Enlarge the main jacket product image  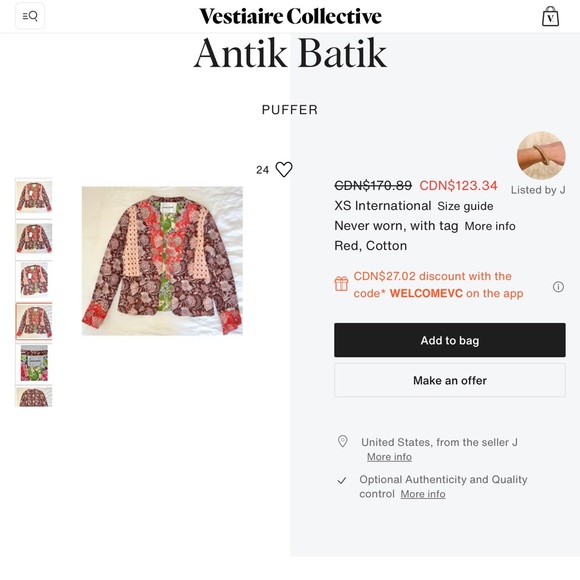162,261
